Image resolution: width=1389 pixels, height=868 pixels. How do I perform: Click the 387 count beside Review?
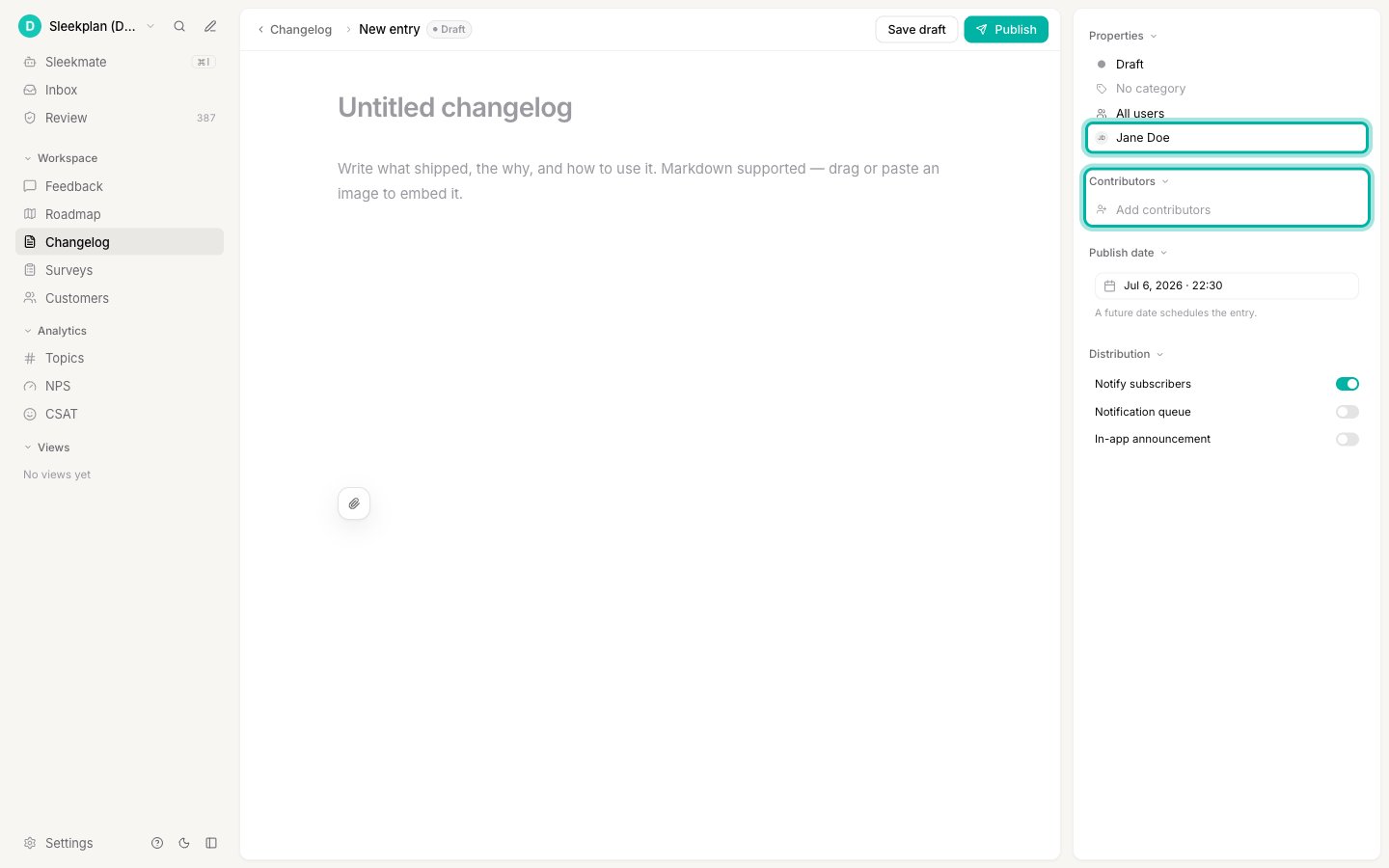206,119
